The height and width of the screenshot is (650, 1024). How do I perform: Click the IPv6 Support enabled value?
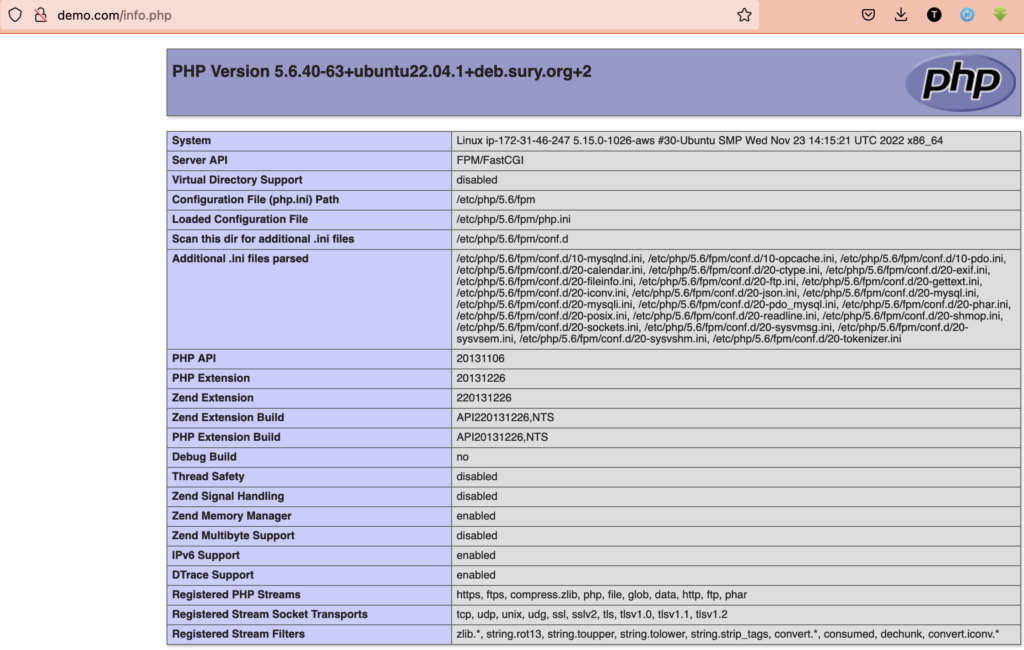476,555
